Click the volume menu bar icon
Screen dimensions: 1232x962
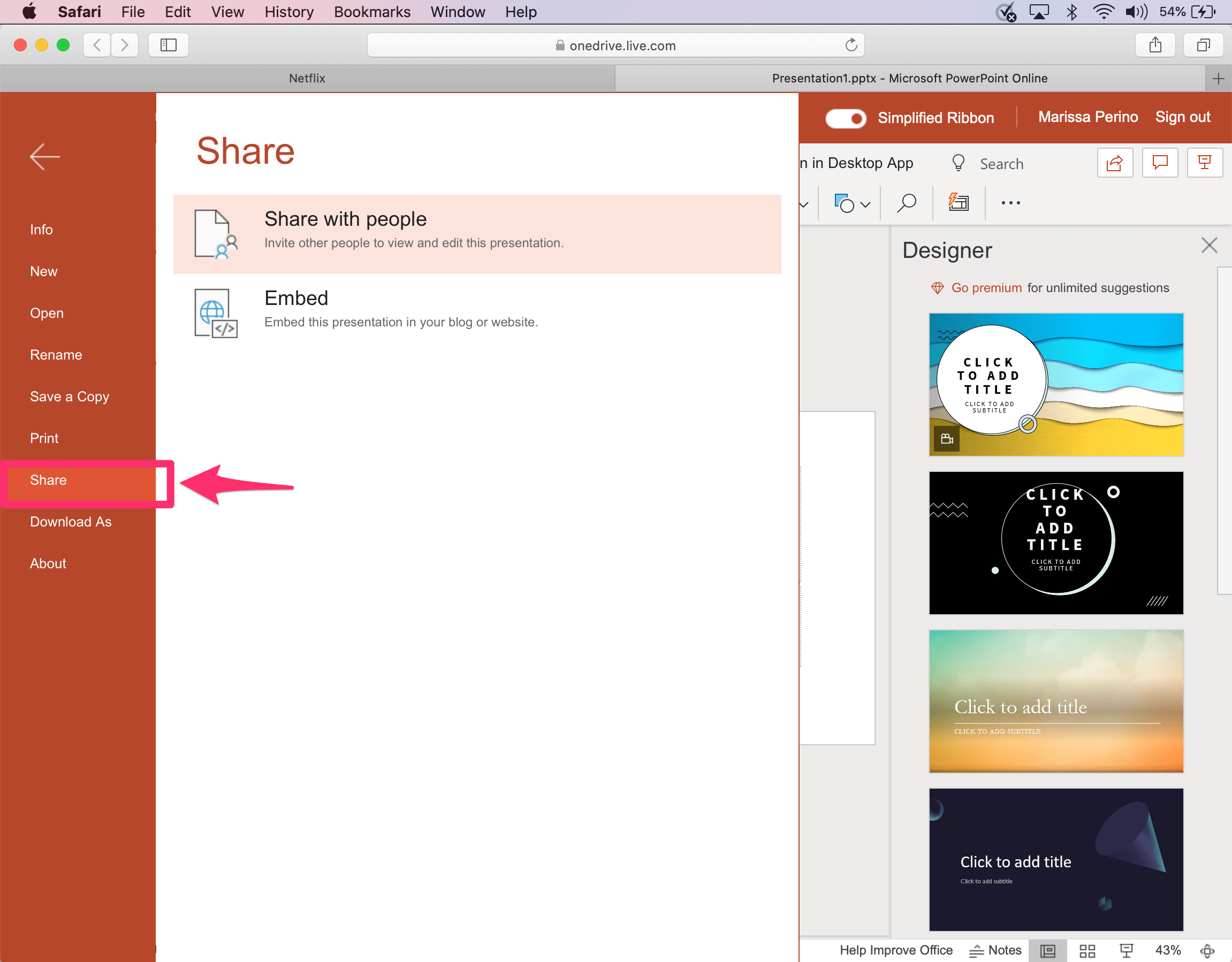tap(1136, 12)
